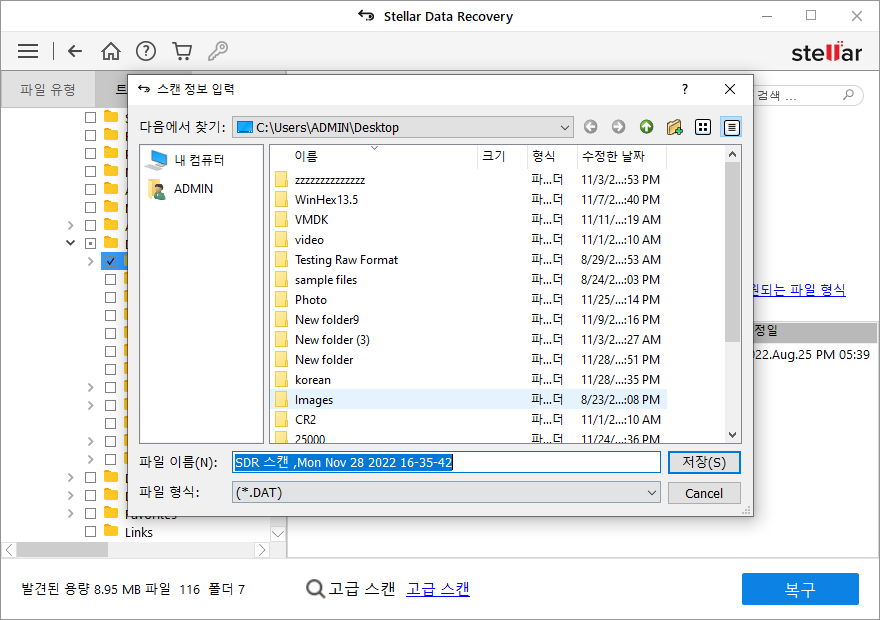Select the zzzzzzzzzzzzzz folder

[x=329, y=180]
